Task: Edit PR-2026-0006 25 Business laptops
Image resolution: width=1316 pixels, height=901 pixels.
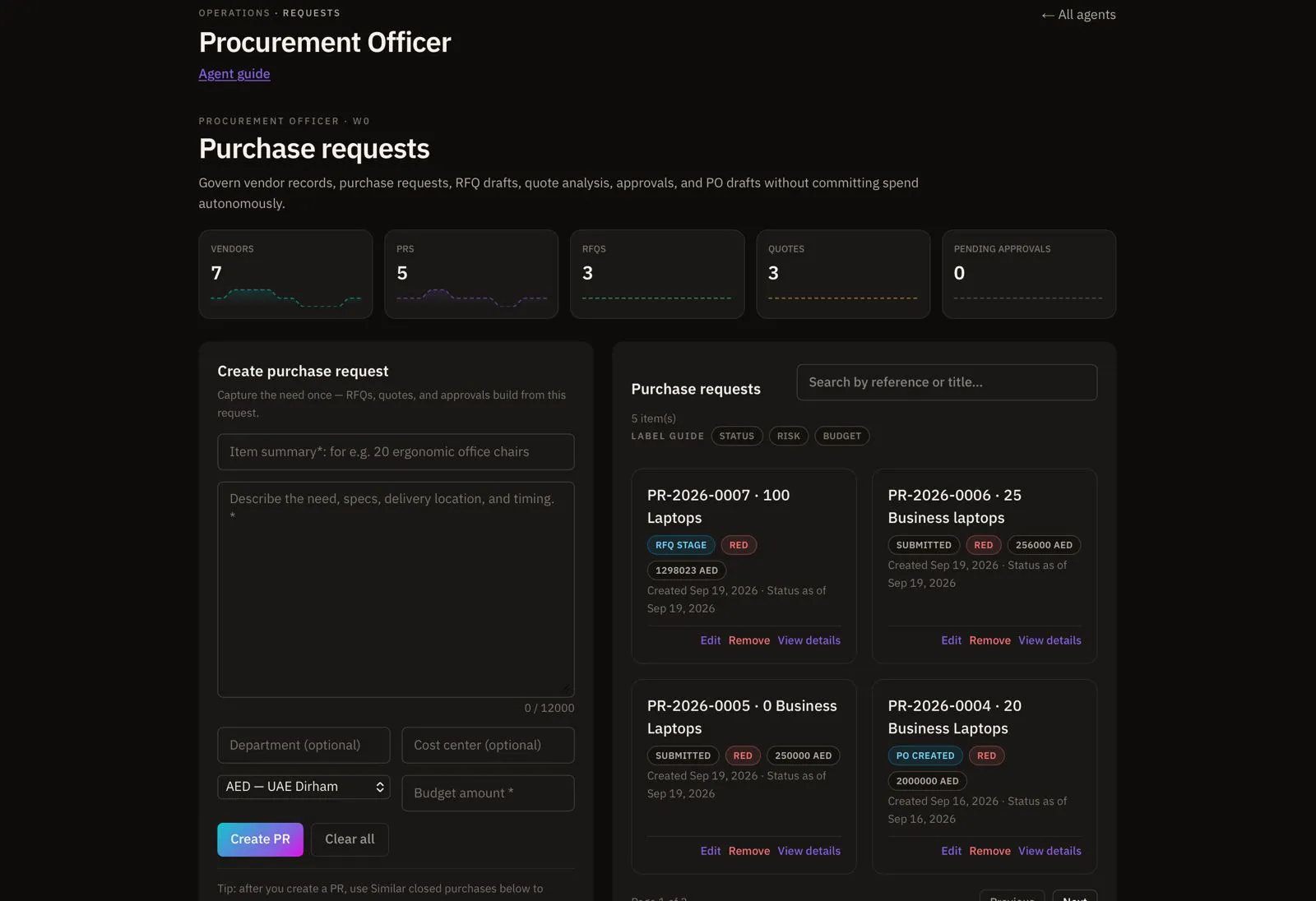Action: point(952,640)
